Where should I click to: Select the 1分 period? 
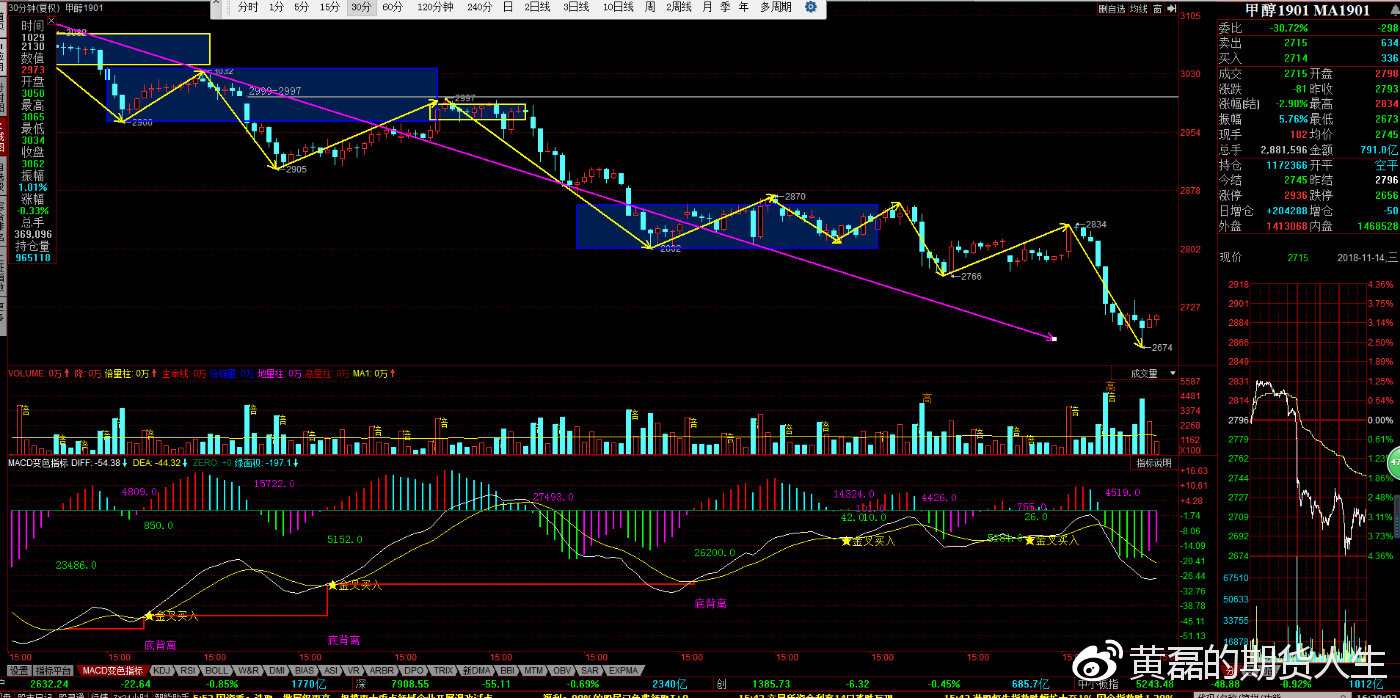[277, 7]
